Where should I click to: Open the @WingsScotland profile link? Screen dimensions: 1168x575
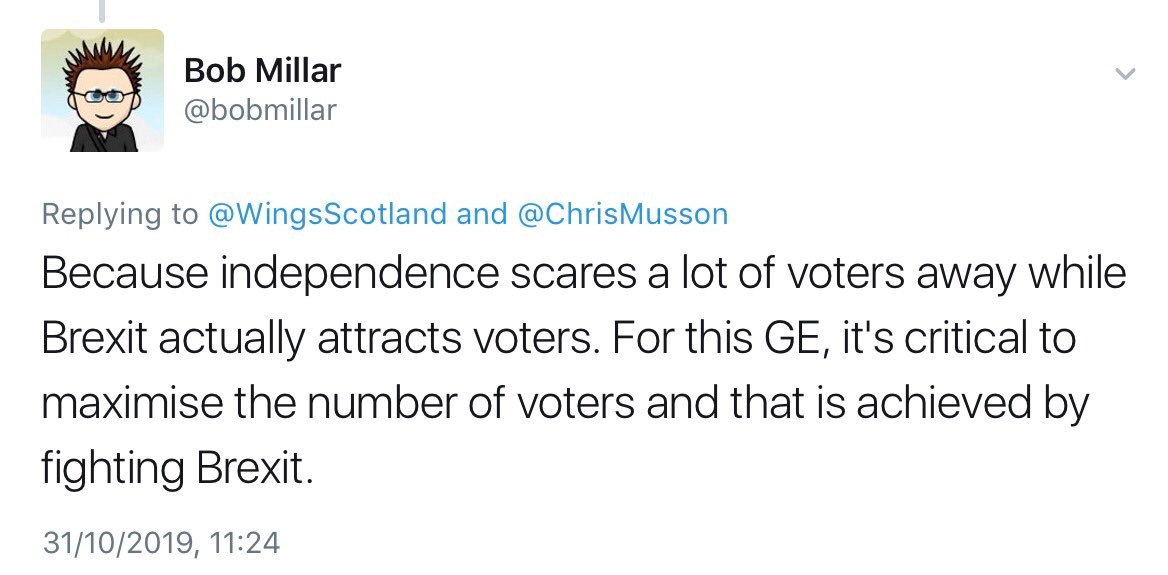click(x=328, y=215)
